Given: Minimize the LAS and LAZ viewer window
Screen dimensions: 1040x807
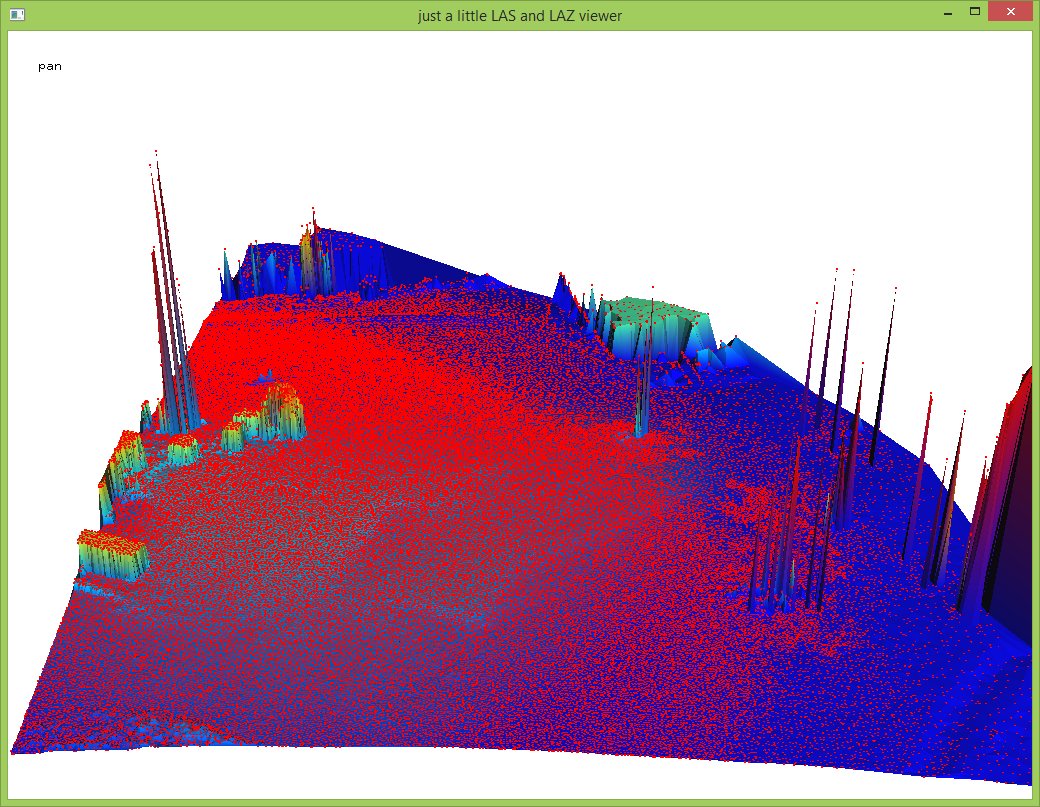Looking at the screenshot, I should click(x=945, y=12).
